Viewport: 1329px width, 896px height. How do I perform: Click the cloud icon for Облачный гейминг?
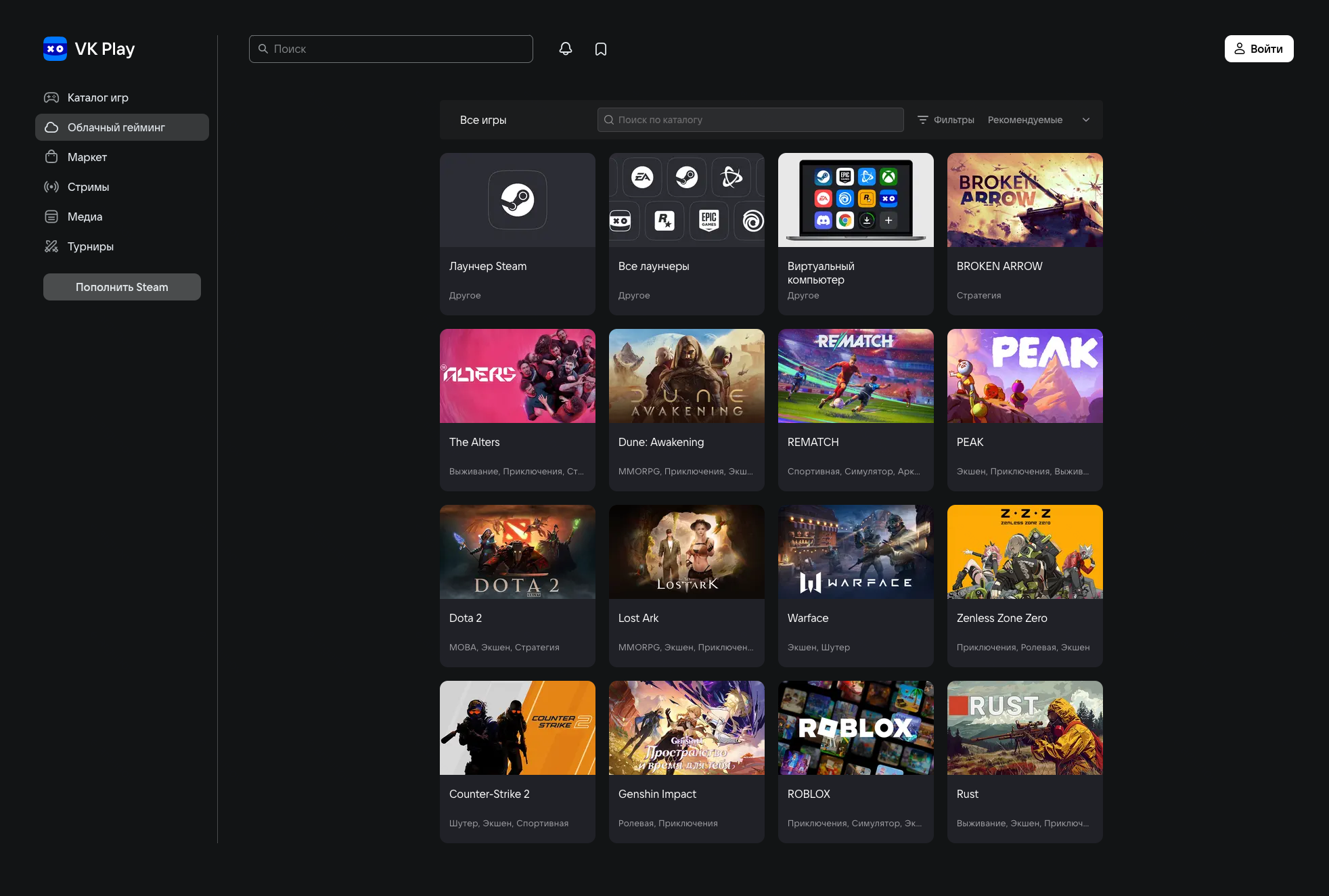coord(51,127)
